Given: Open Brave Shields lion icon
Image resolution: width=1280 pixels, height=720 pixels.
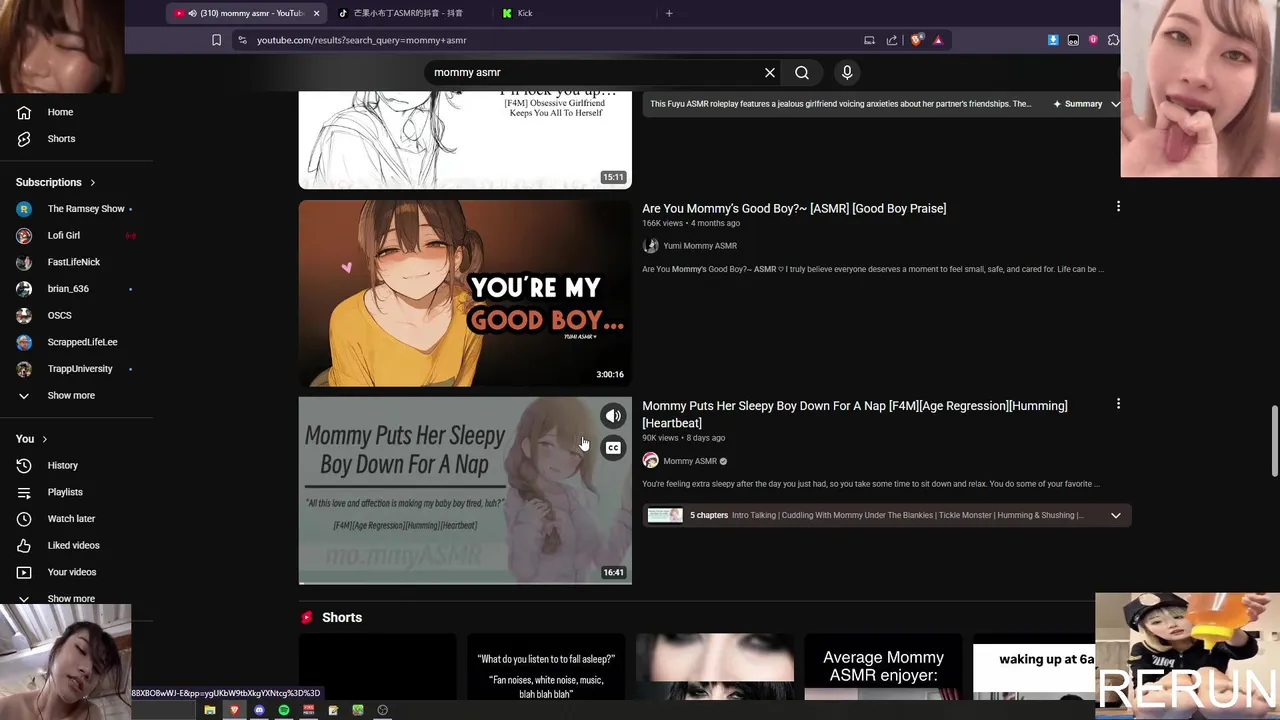Looking at the screenshot, I should (916, 40).
